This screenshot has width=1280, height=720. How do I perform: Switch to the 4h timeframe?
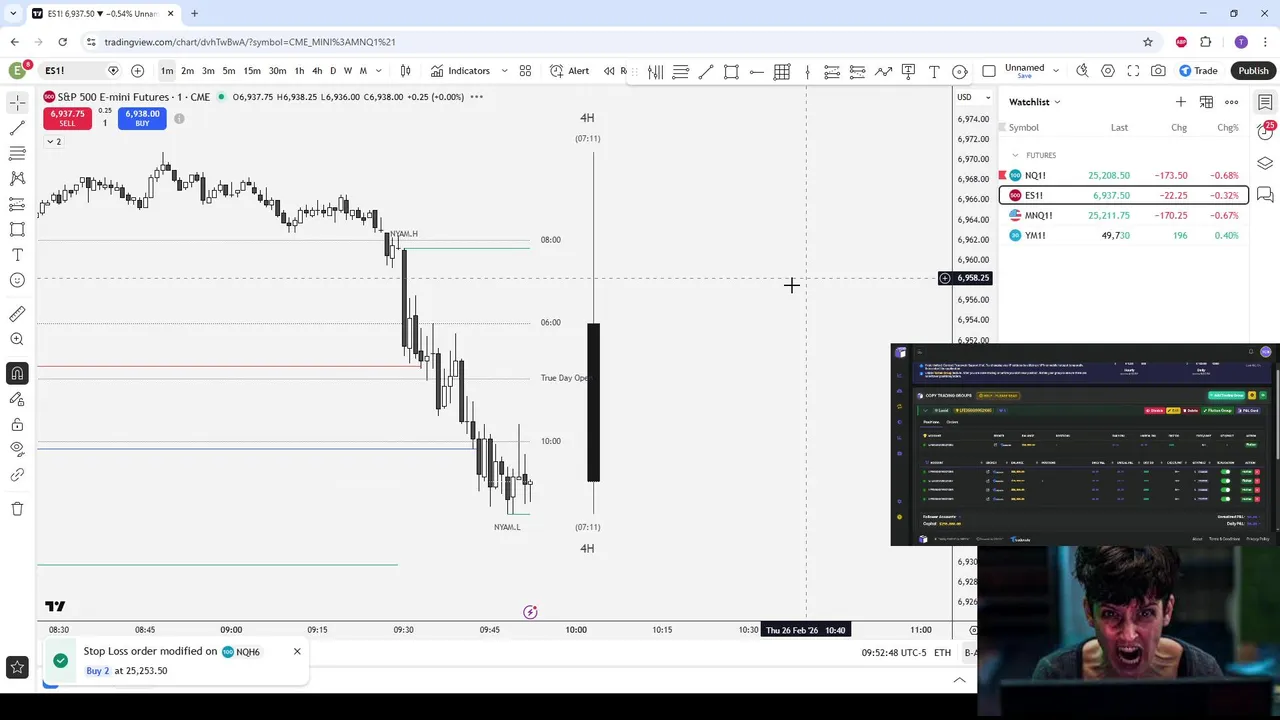317,71
